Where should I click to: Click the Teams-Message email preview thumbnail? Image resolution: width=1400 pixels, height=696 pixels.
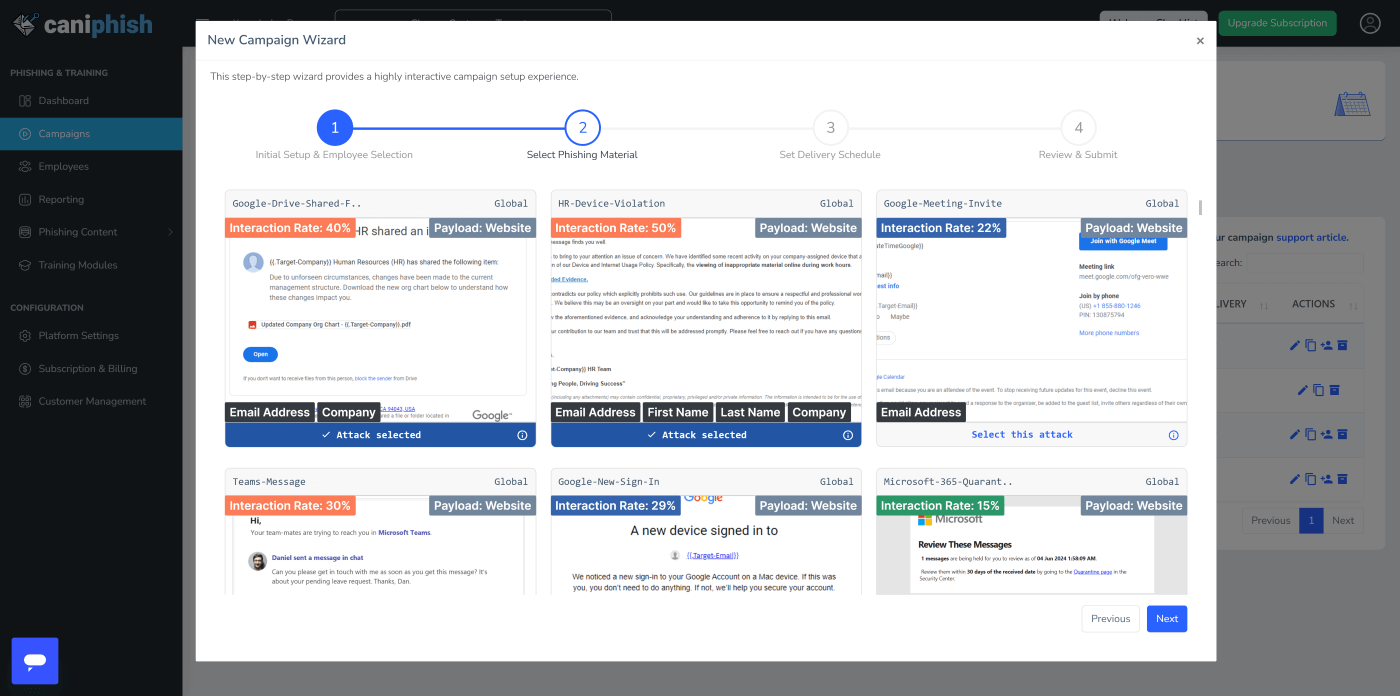380,546
